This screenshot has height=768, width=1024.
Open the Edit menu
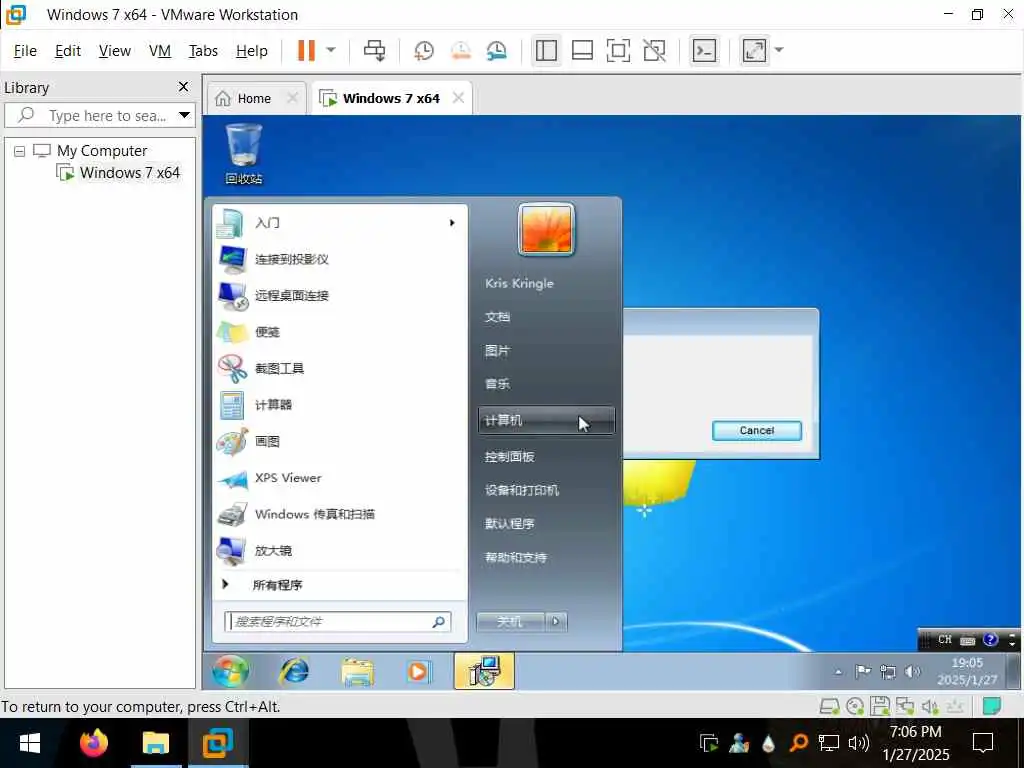click(68, 51)
